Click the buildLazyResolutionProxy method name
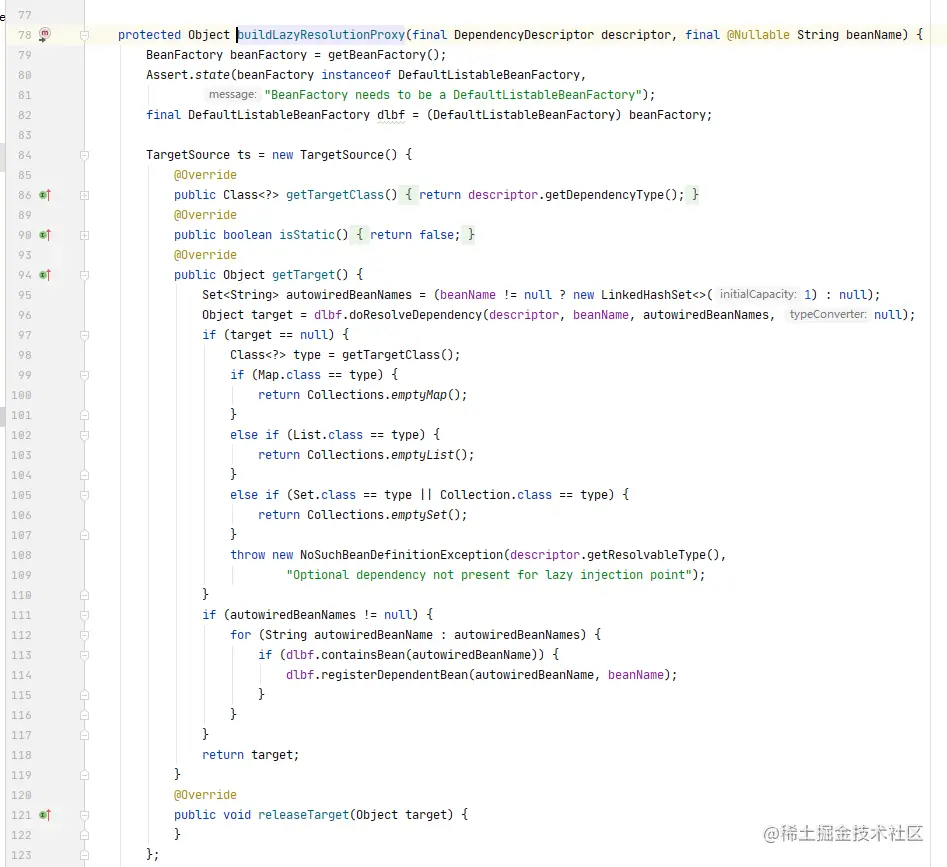The height and width of the screenshot is (867, 947). click(321, 34)
